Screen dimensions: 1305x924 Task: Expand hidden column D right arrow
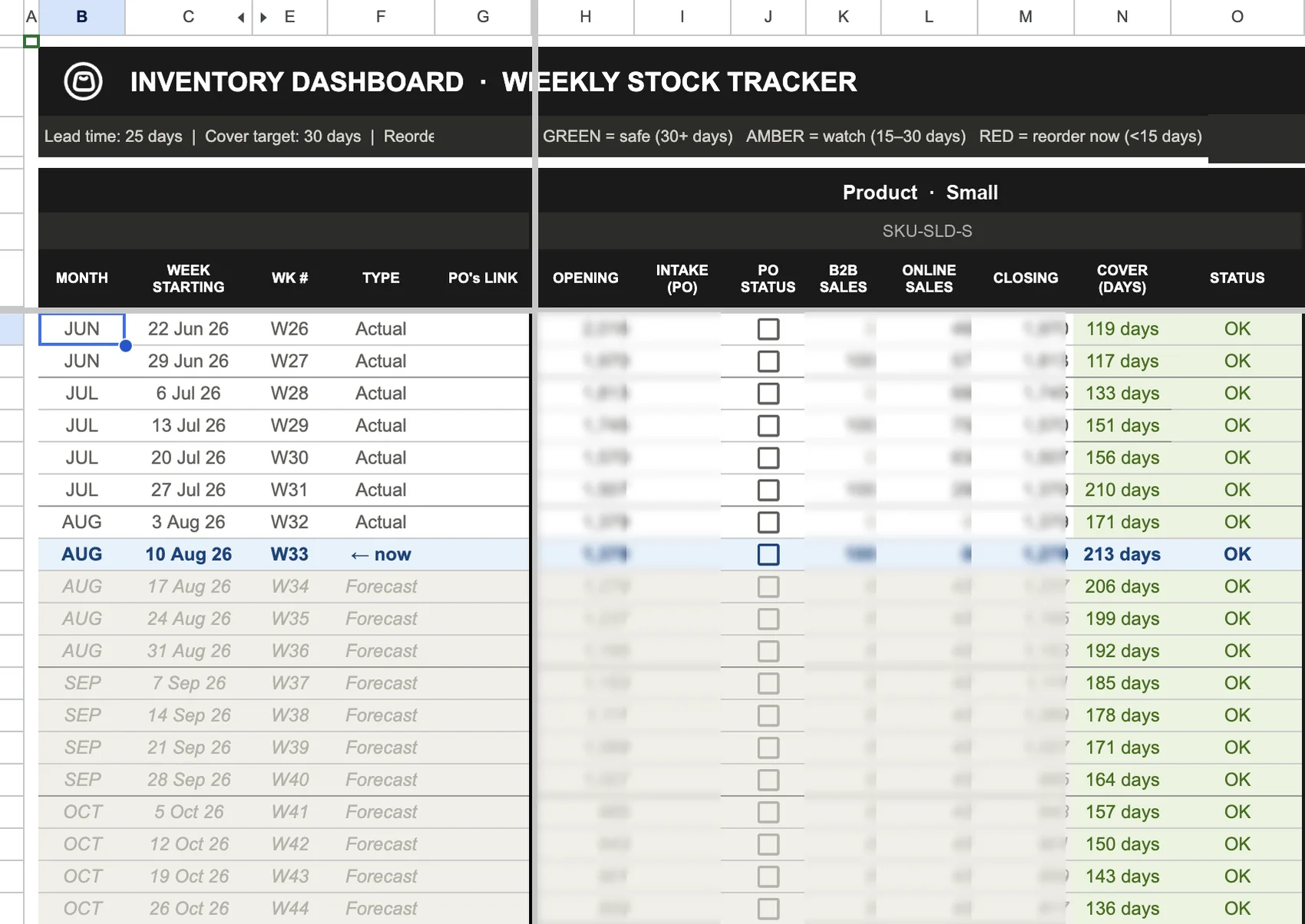pos(263,17)
